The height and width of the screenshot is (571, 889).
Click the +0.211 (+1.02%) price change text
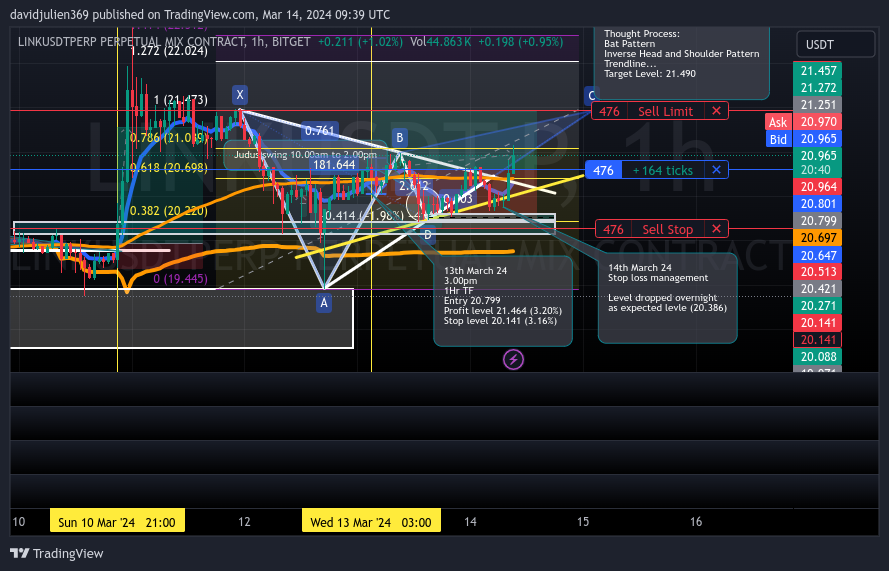(360, 42)
